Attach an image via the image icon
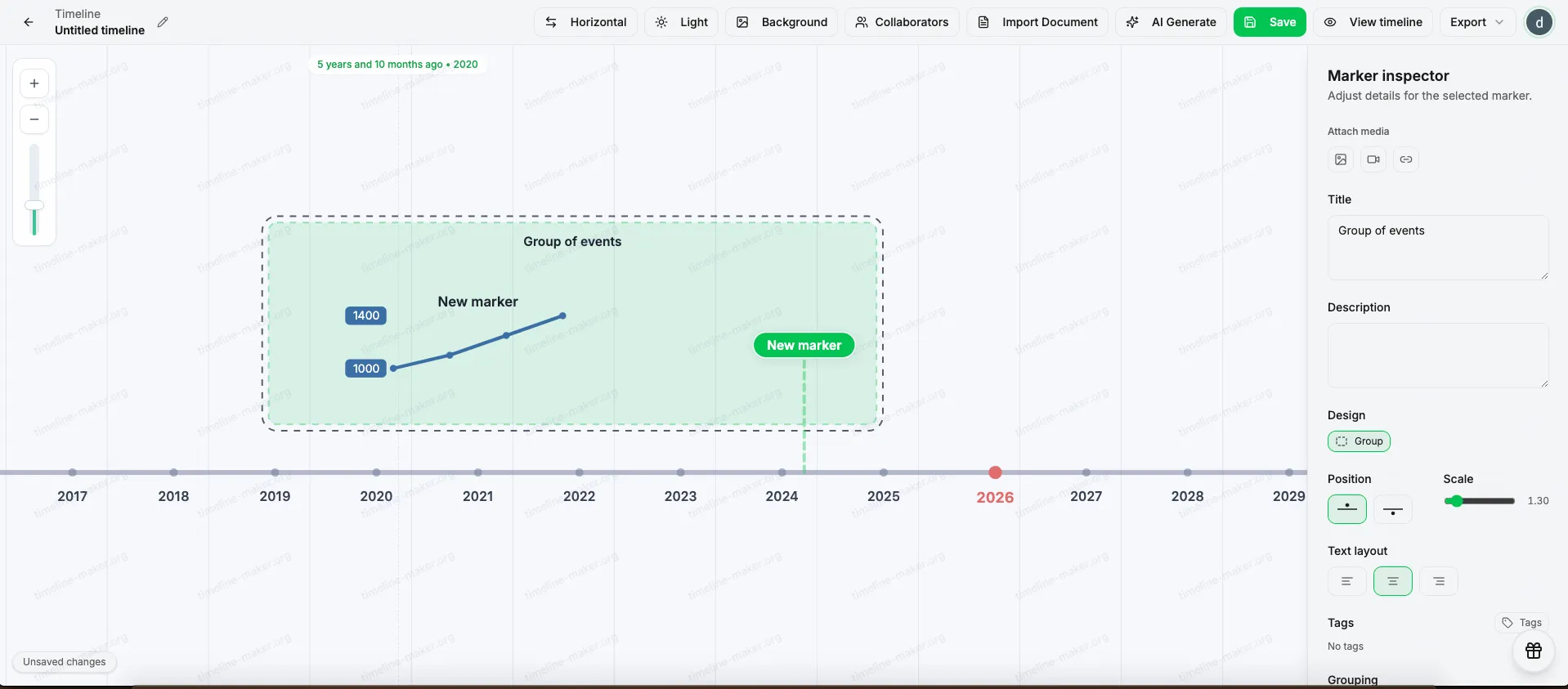This screenshot has width=1568, height=689. [x=1341, y=159]
